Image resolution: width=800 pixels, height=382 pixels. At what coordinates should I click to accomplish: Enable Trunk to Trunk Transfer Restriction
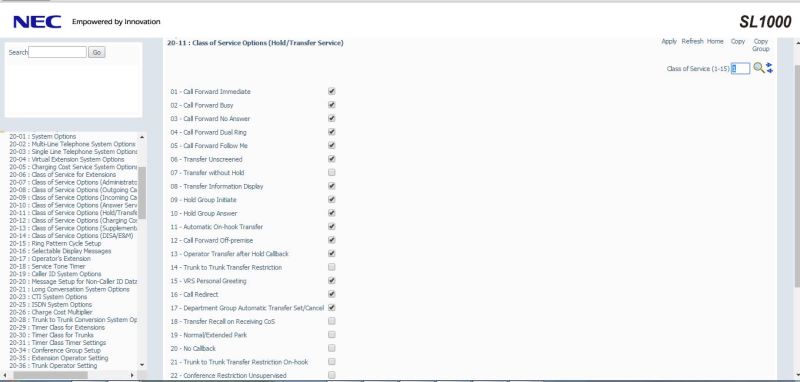pyautogui.click(x=332, y=267)
